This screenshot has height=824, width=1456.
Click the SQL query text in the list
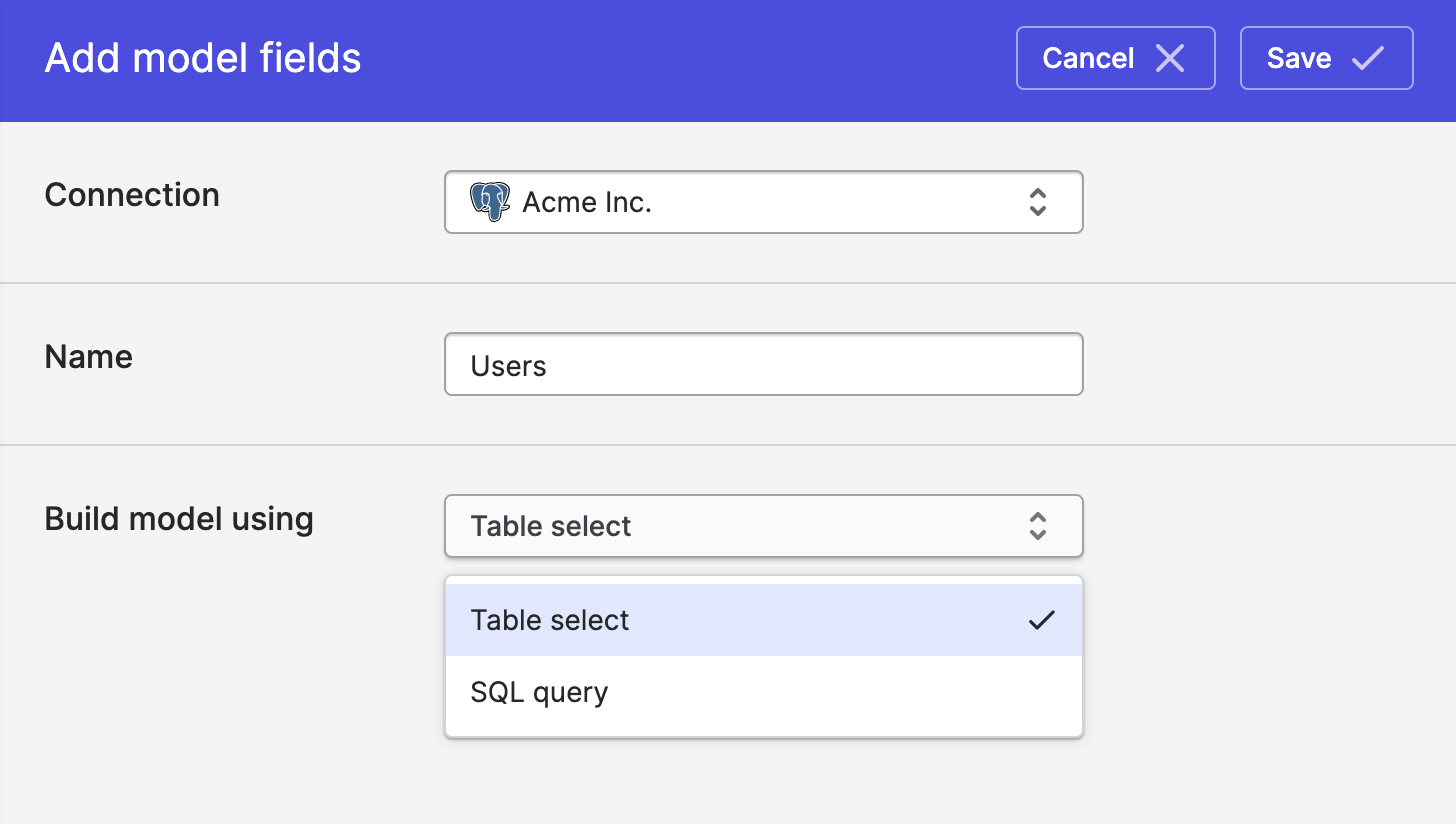pos(539,692)
